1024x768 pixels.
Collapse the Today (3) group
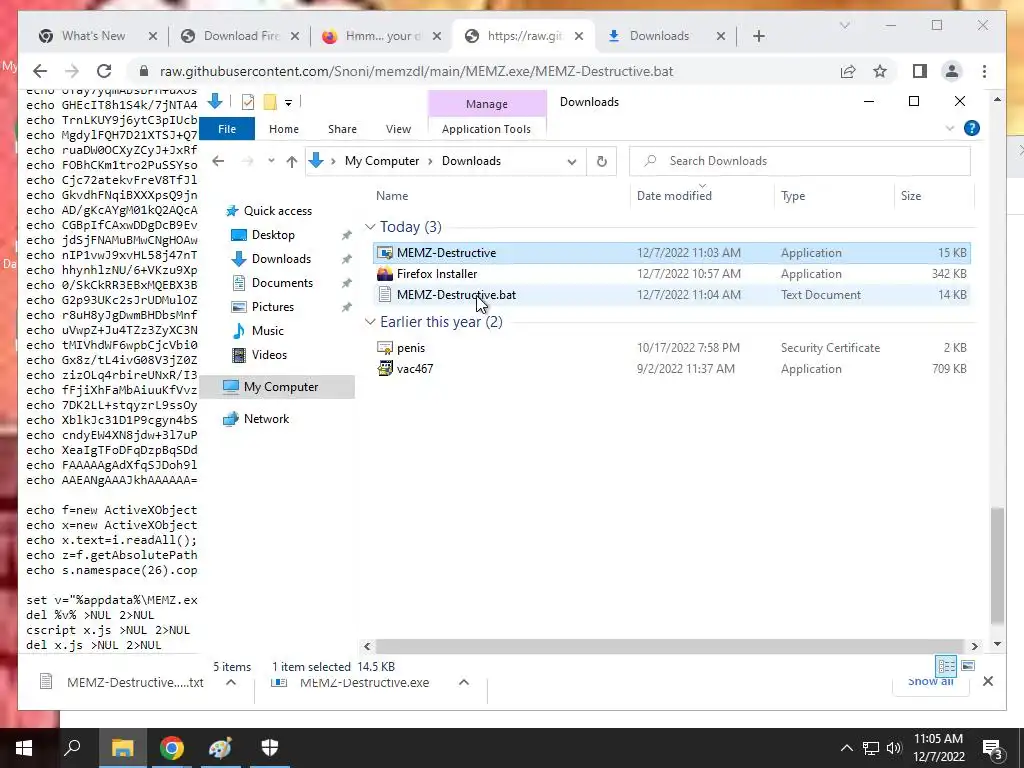370,227
